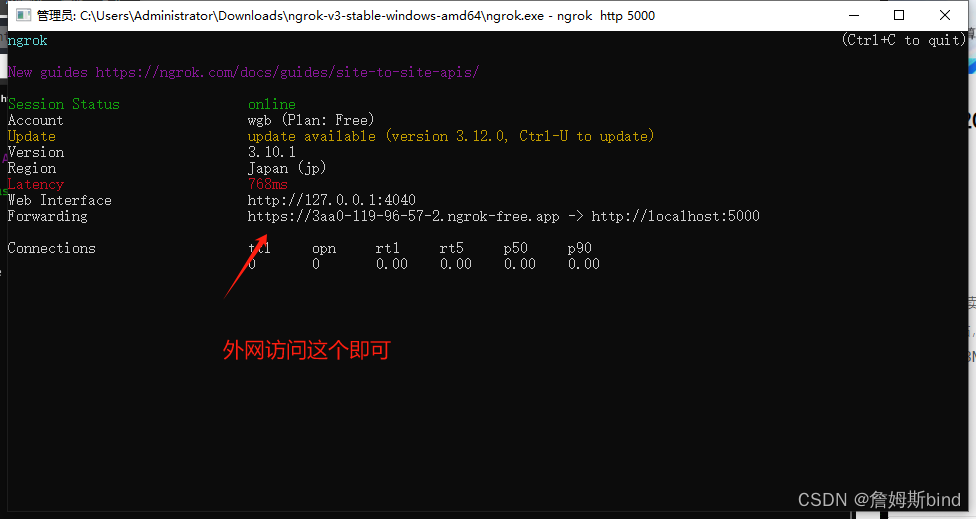Click the 'Connections' label
The width and height of the screenshot is (976, 519).
pos(52,248)
